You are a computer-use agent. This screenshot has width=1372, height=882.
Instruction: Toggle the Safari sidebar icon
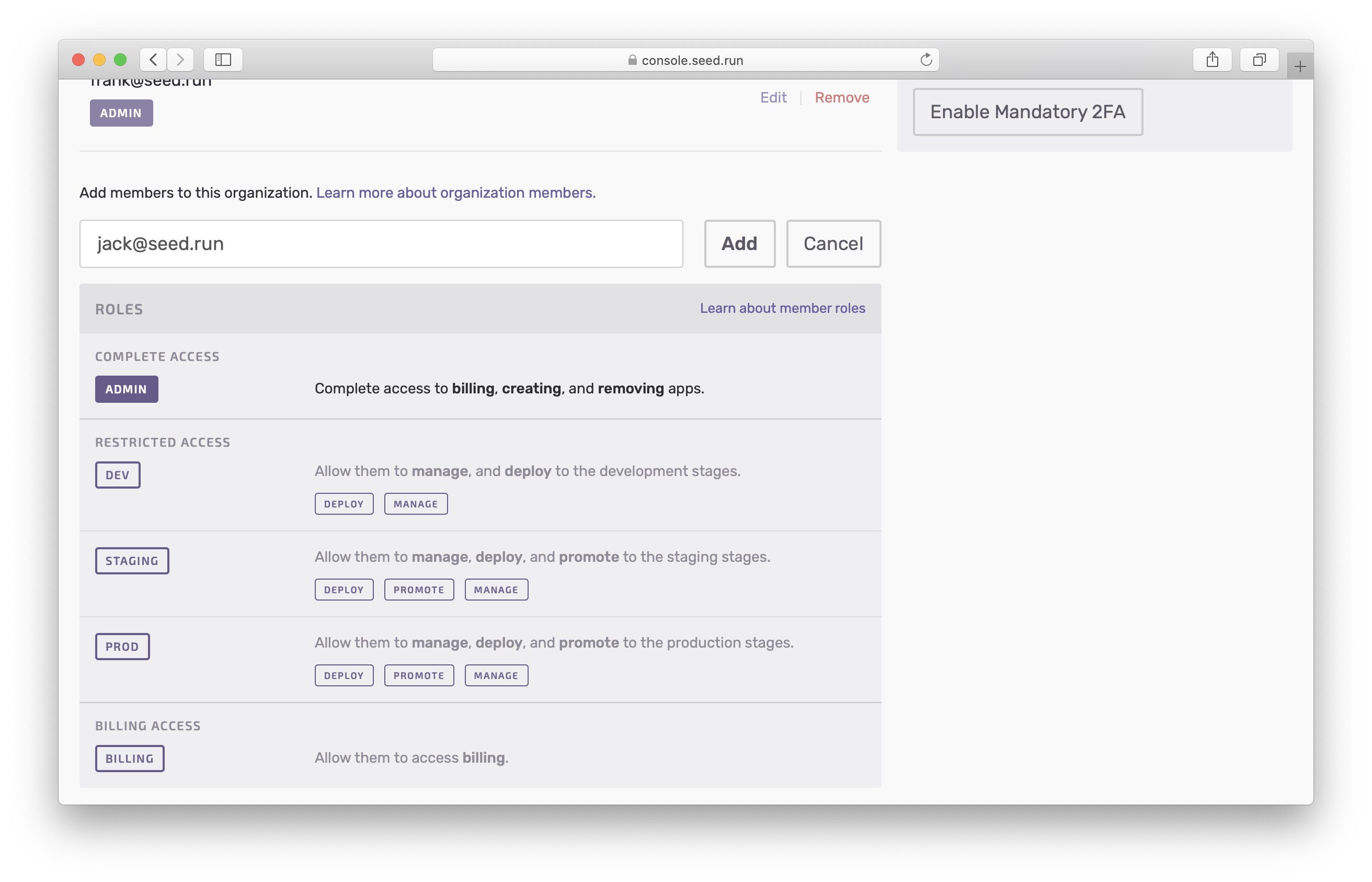pyautogui.click(x=223, y=60)
